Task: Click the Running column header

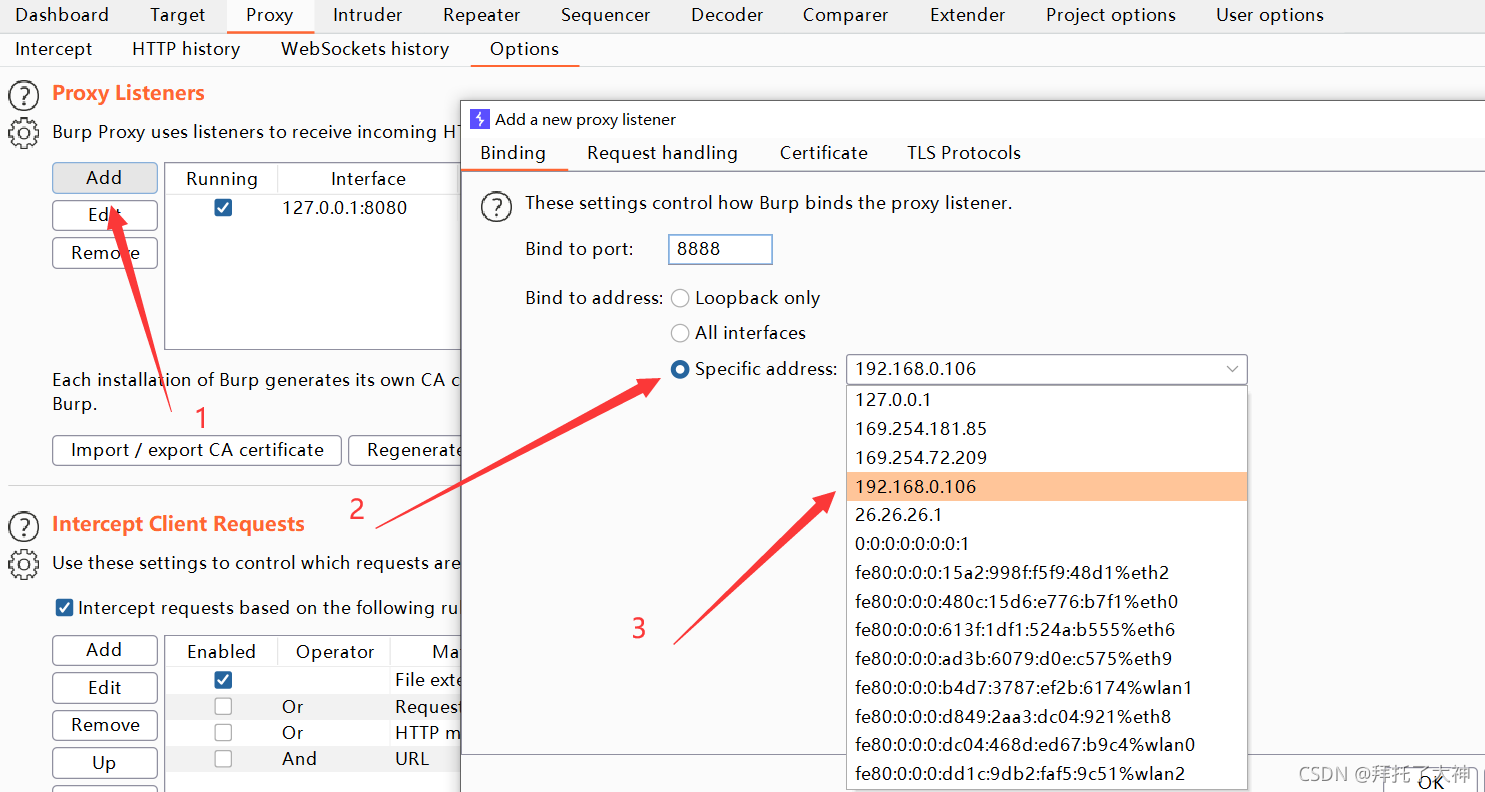Action: pos(222,179)
